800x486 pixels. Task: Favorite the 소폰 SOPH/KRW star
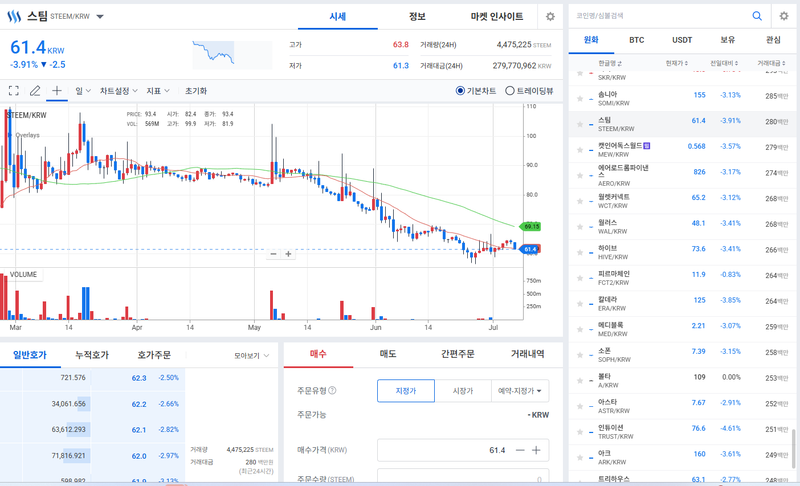[x=580, y=354]
